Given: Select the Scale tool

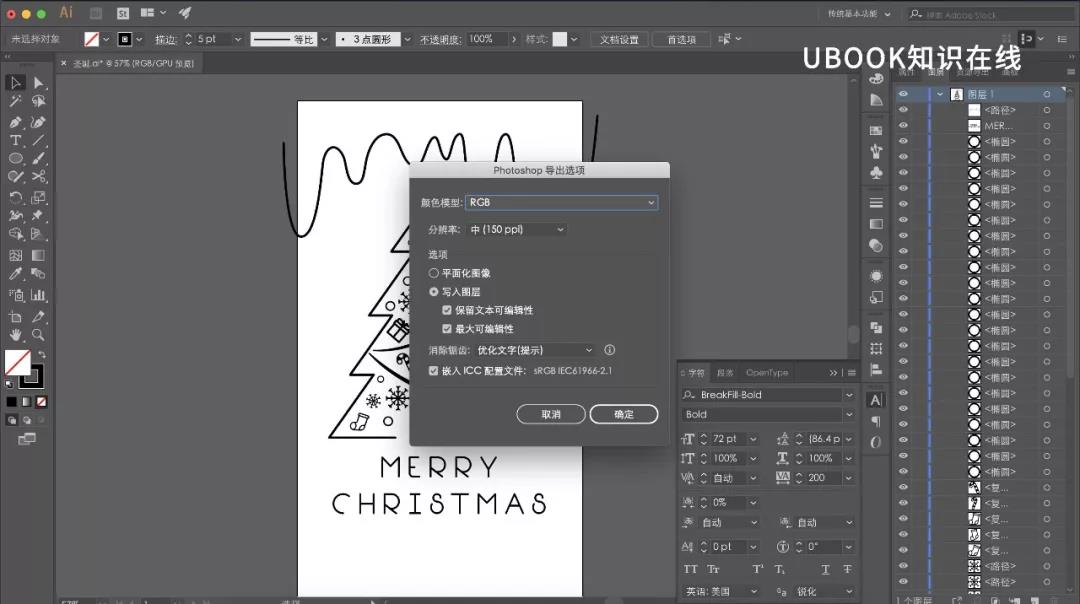Looking at the screenshot, I should tap(39, 198).
